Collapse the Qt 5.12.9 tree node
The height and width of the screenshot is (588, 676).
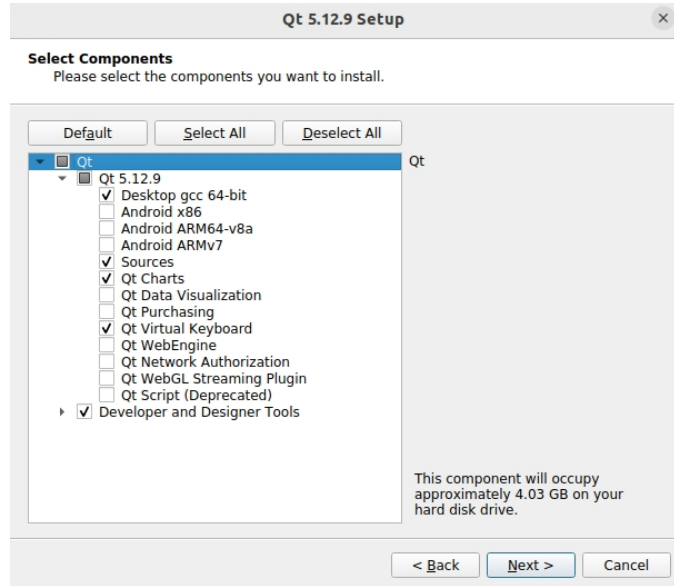coord(62,178)
